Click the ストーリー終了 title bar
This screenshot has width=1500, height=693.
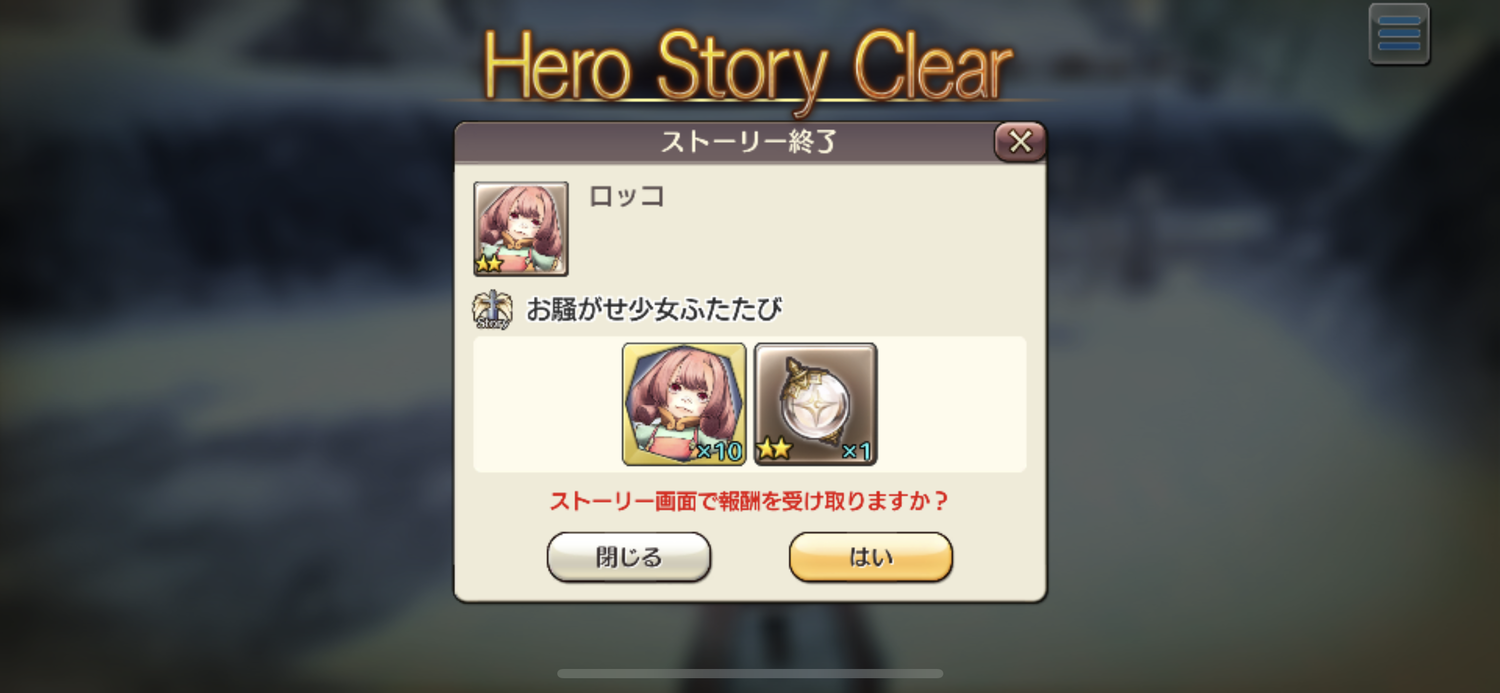(748, 142)
